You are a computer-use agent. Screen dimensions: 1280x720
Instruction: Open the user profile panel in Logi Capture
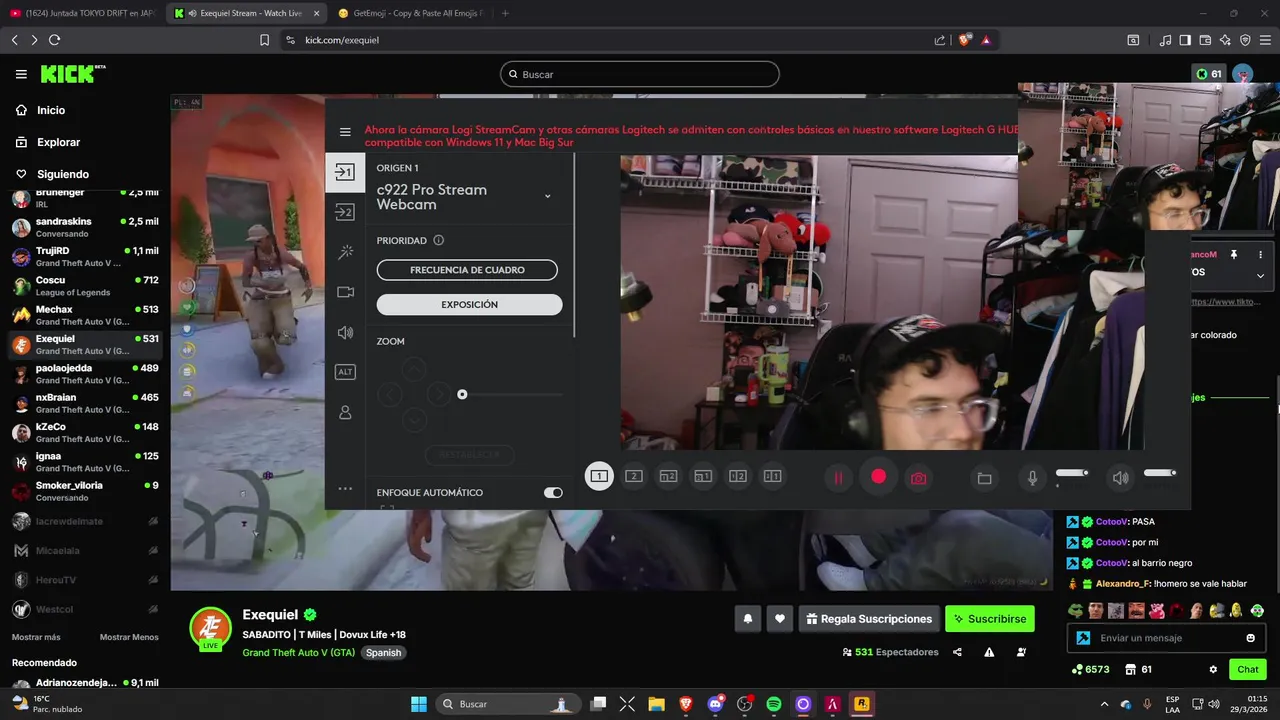coord(345,412)
